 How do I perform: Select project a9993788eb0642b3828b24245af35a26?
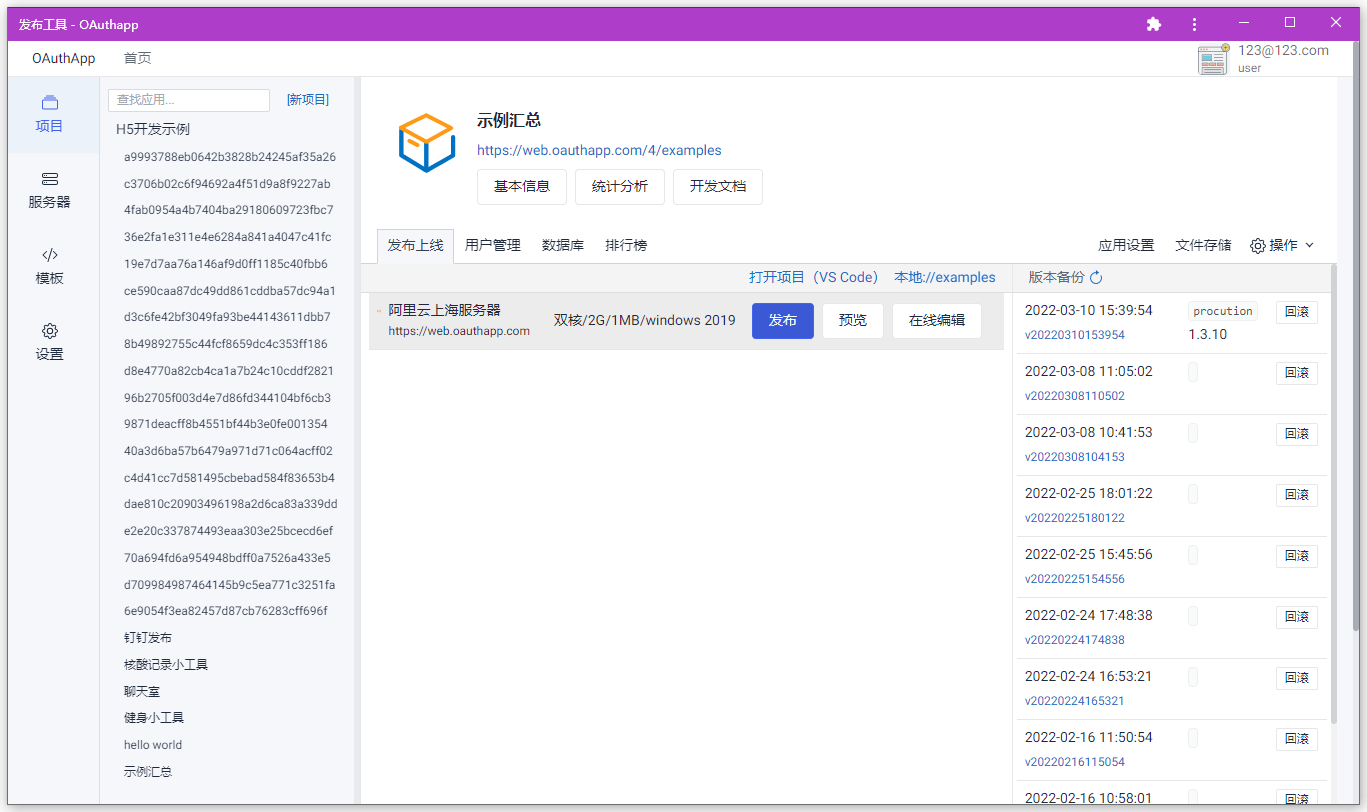pyautogui.click(x=230, y=157)
